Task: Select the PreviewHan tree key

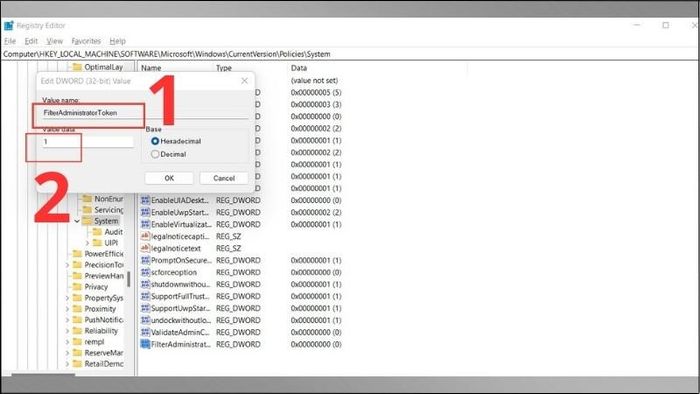Action: 104,276
